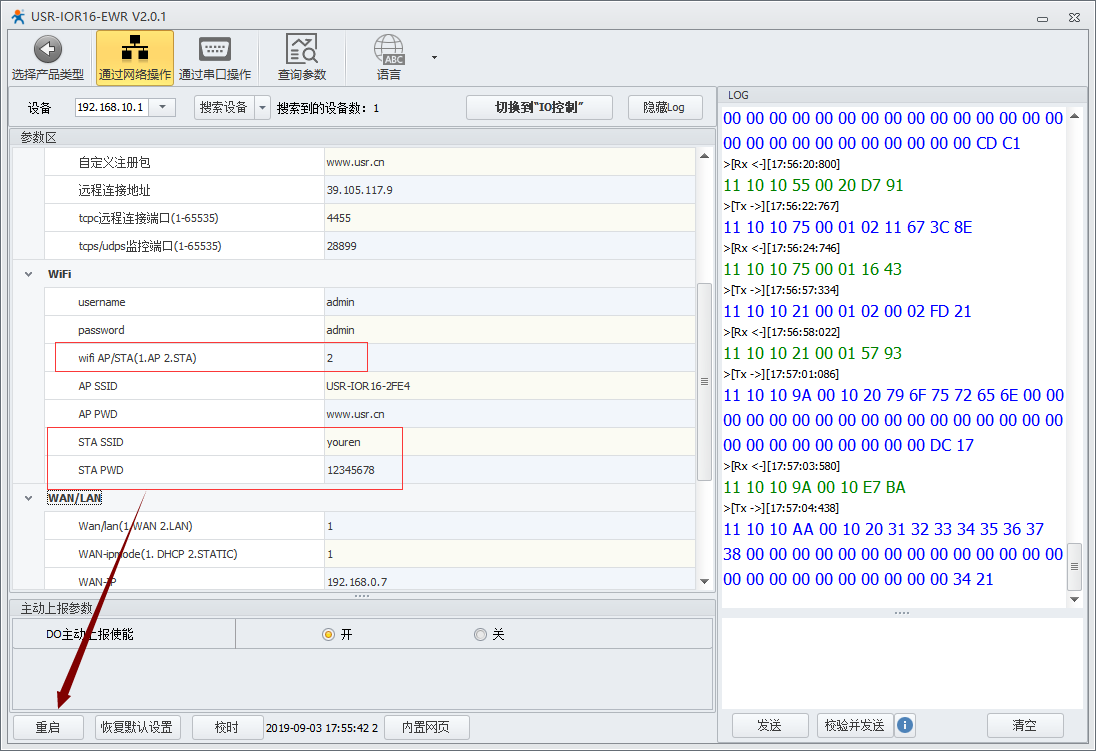The width and height of the screenshot is (1096, 751).
Task: Click the STA PWD value 12345678
Action: point(510,470)
